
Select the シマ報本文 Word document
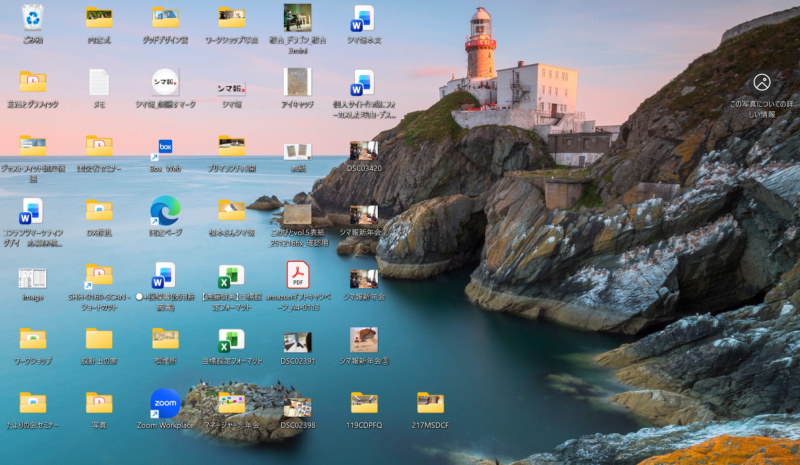[x=363, y=18]
